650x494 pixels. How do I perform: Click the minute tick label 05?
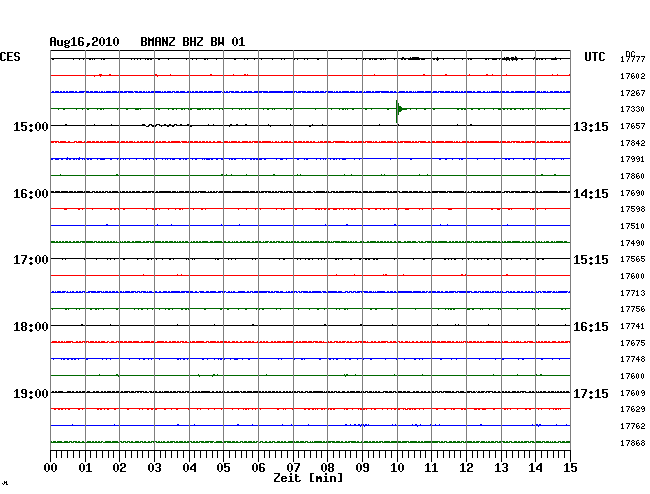(223, 468)
